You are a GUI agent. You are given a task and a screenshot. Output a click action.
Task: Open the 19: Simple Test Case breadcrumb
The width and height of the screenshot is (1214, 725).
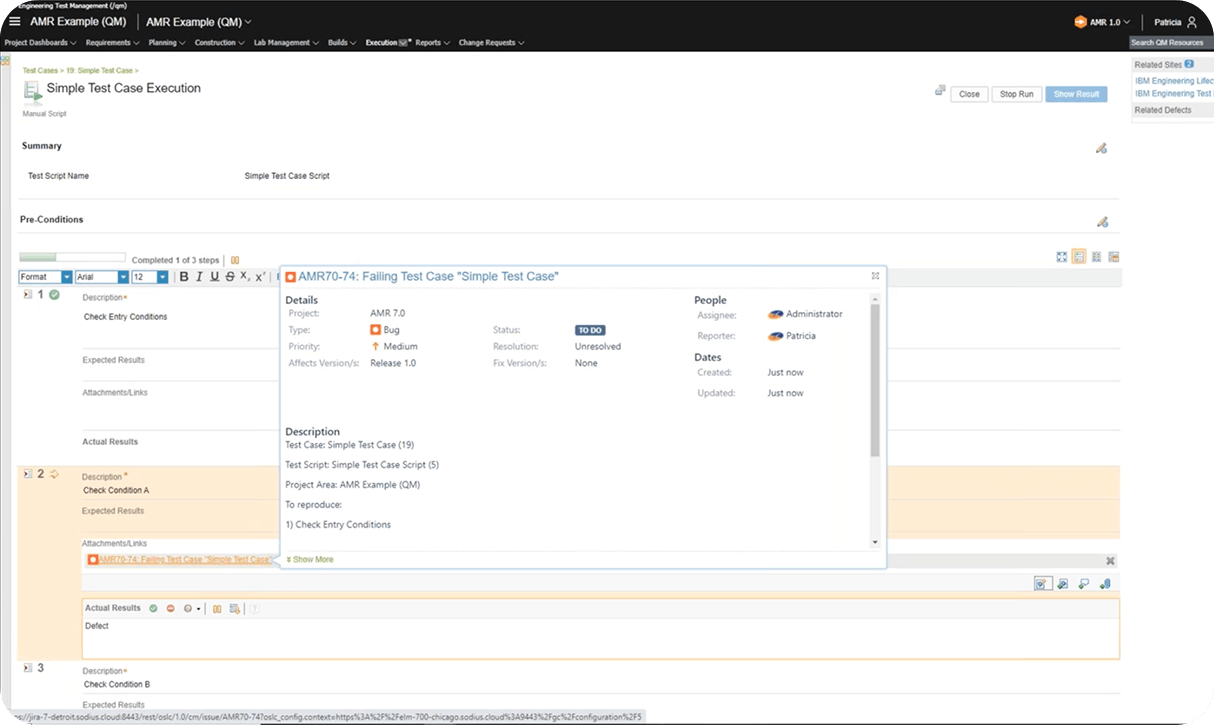[99, 71]
